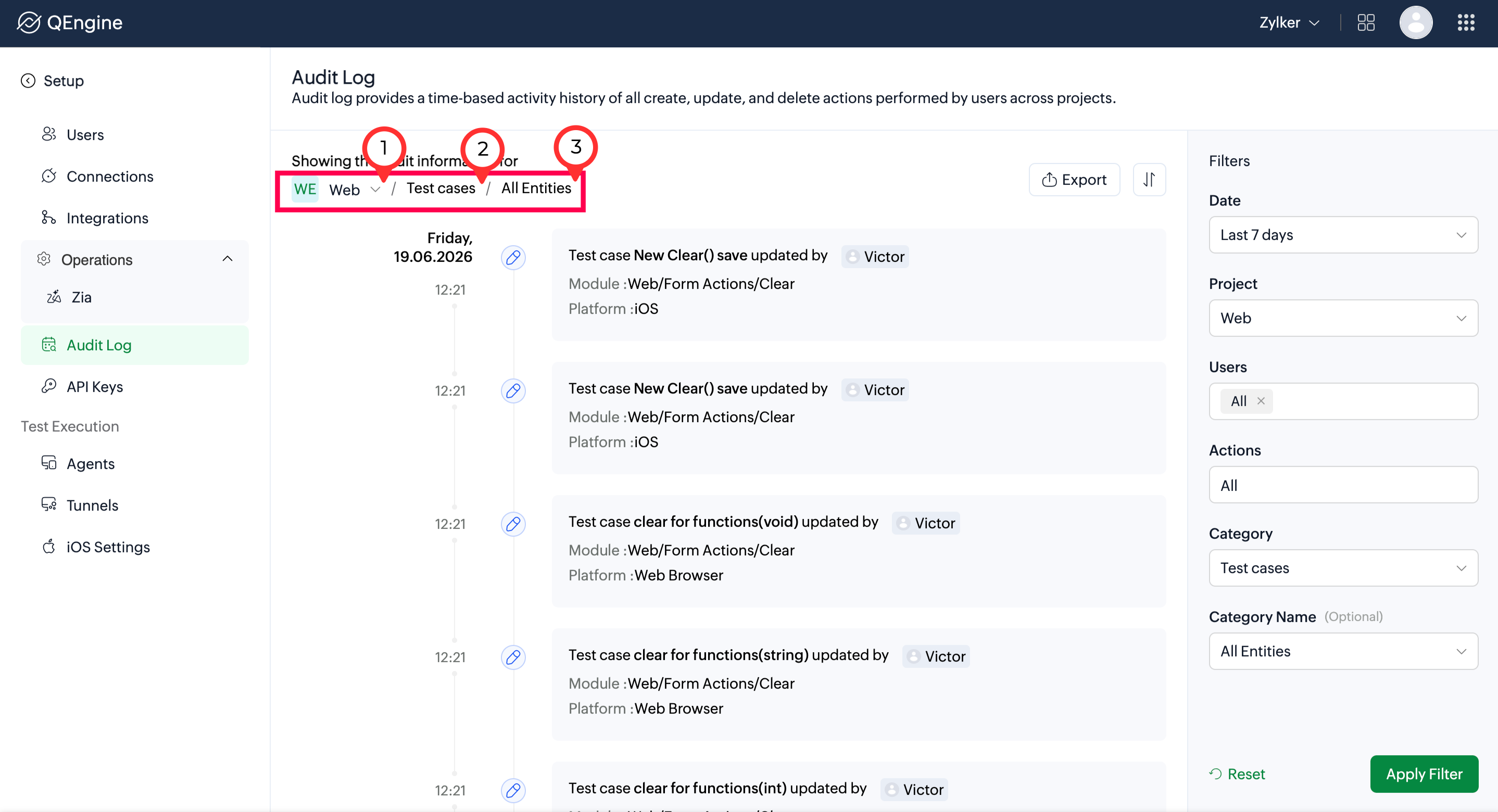Click Platform :Web Browser in functions(void) entry
This screenshot has height=812, width=1498.
point(646,576)
